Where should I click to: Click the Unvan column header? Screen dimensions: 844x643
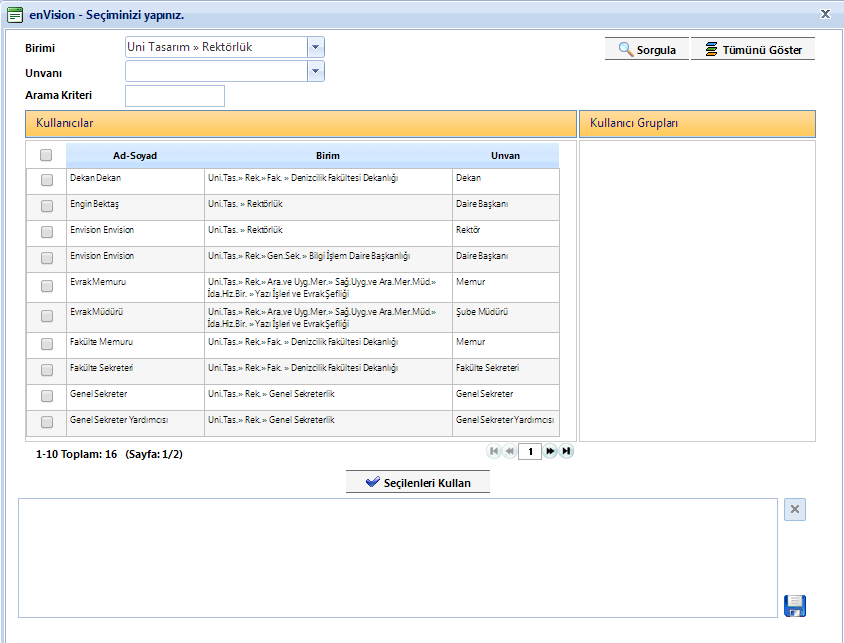505,156
